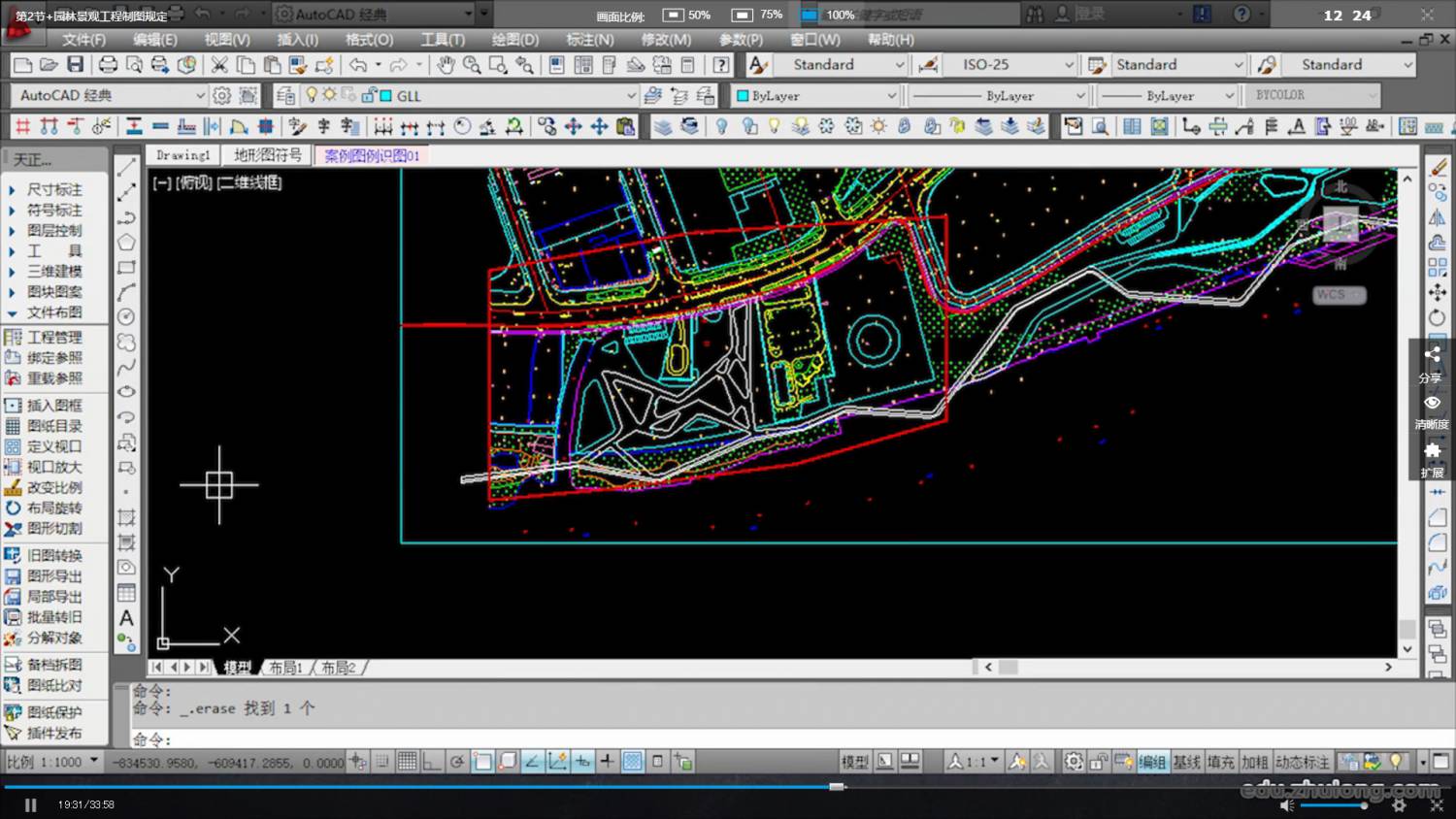This screenshot has height=819, width=1456.
Task: Toggle the 填充 status button
Action: pos(1220,762)
